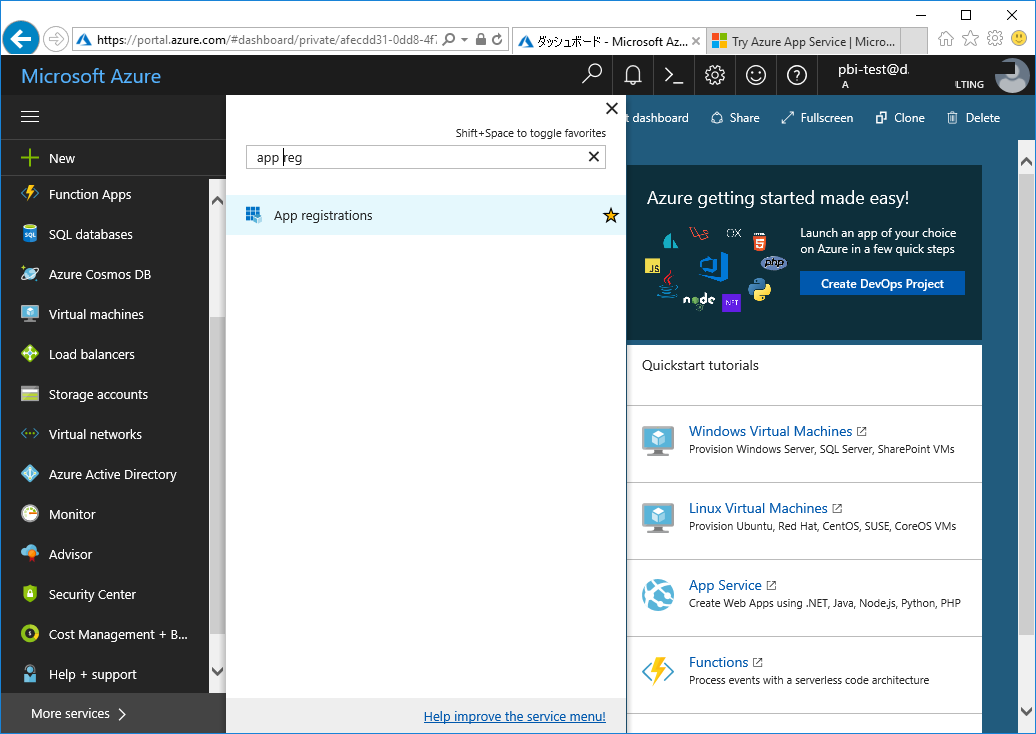Click the user avatar picture
This screenshot has height=734, width=1036.
1011,75
